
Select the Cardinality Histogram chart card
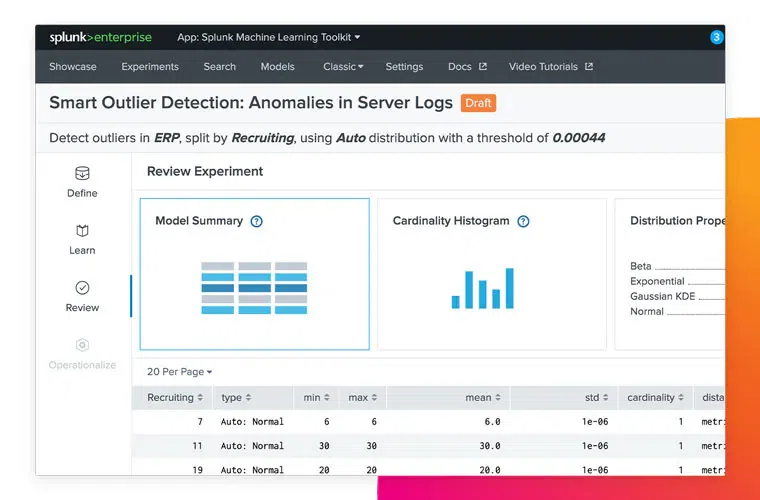pyautogui.click(x=491, y=274)
